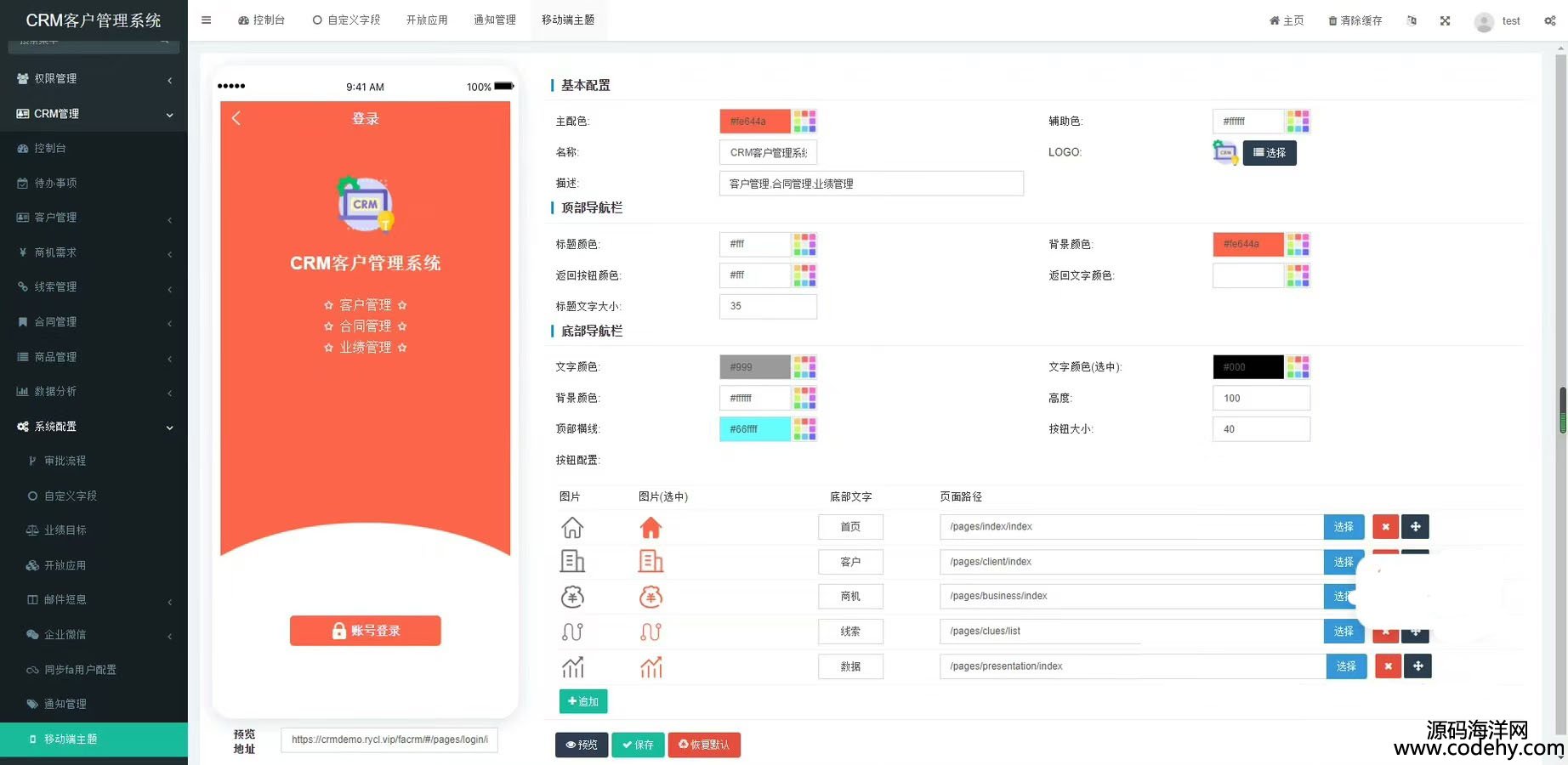Click the 商机 bottom text field

pyautogui.click(x=850, y=597)
